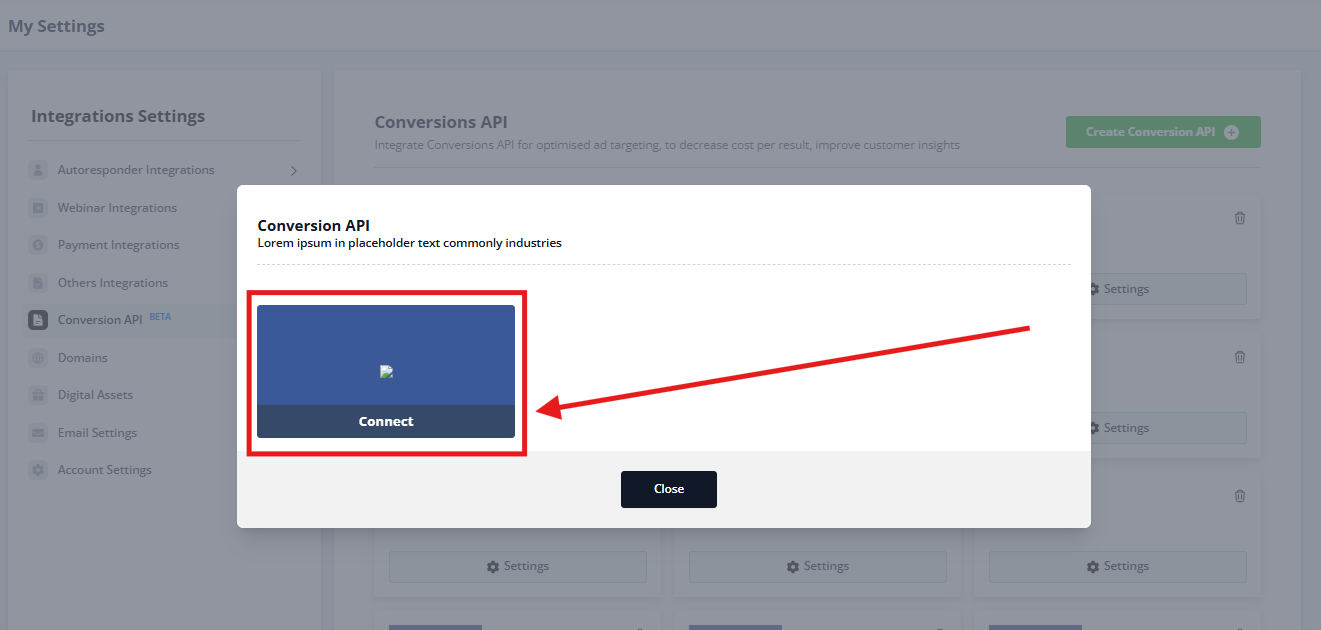Click the plus icon on Create Conversion API

point(1231,132)
